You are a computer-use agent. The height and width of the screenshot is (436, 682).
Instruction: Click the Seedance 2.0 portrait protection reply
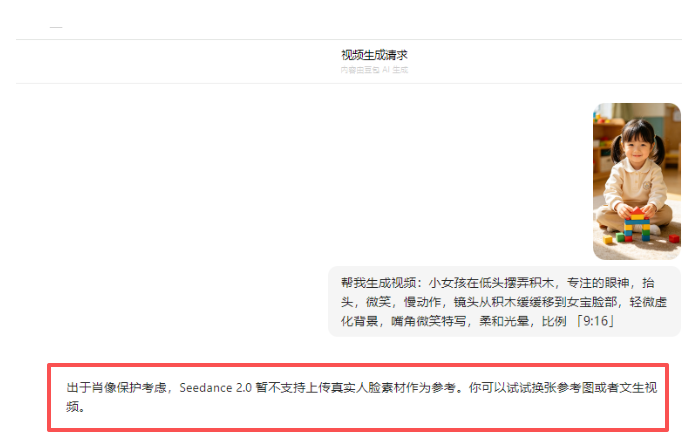[x=361, y=397]
